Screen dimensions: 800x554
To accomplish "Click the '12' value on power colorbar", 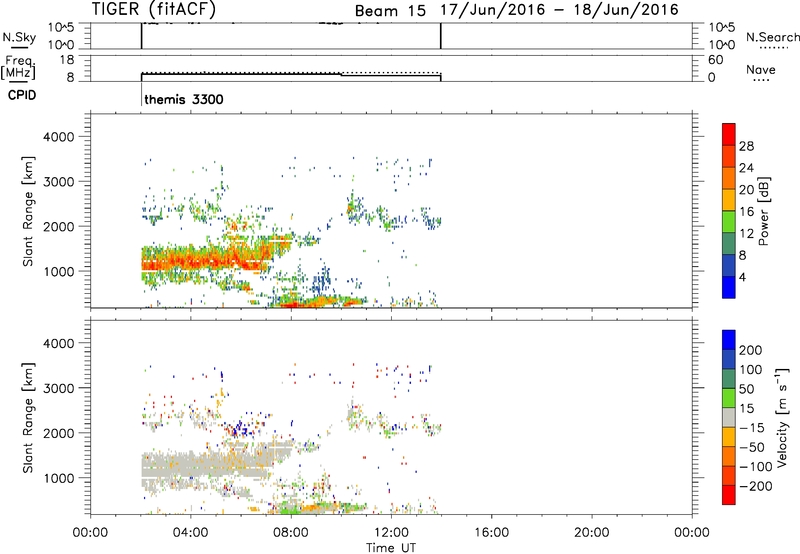I will pyautogui.click(x=746, y=234).
